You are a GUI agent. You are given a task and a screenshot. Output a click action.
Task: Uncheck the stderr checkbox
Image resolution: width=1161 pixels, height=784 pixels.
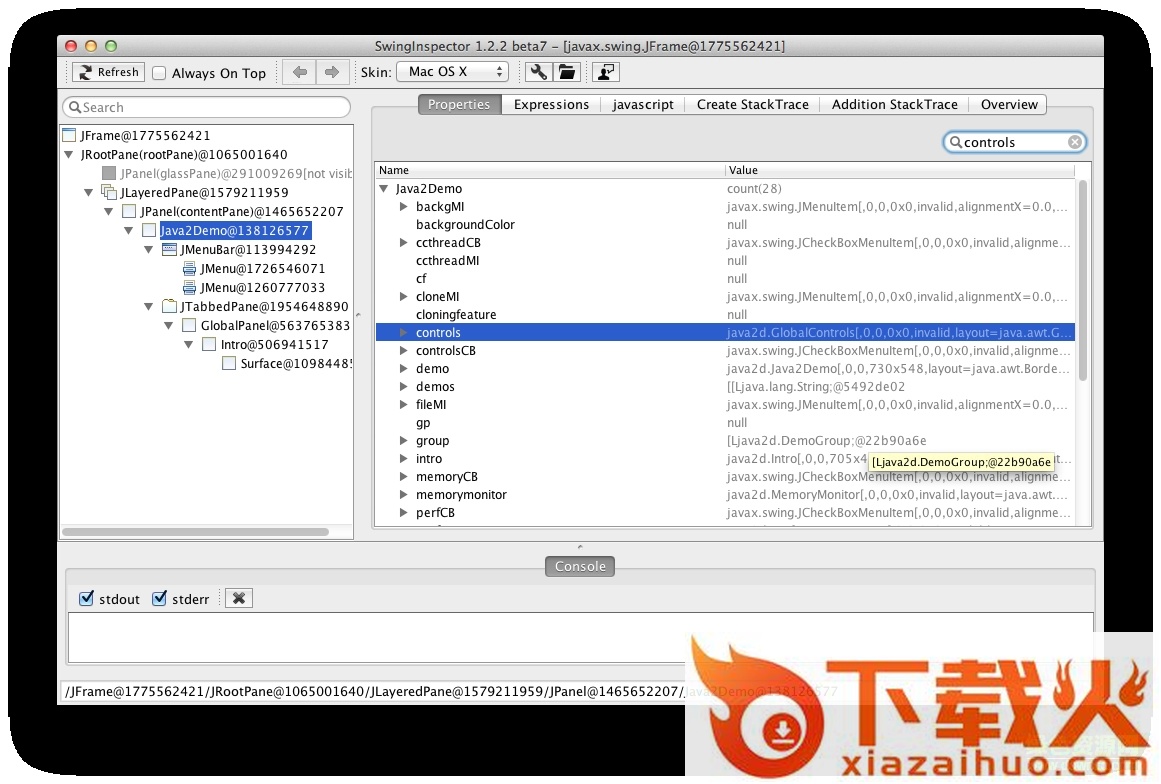pos(160,599)
